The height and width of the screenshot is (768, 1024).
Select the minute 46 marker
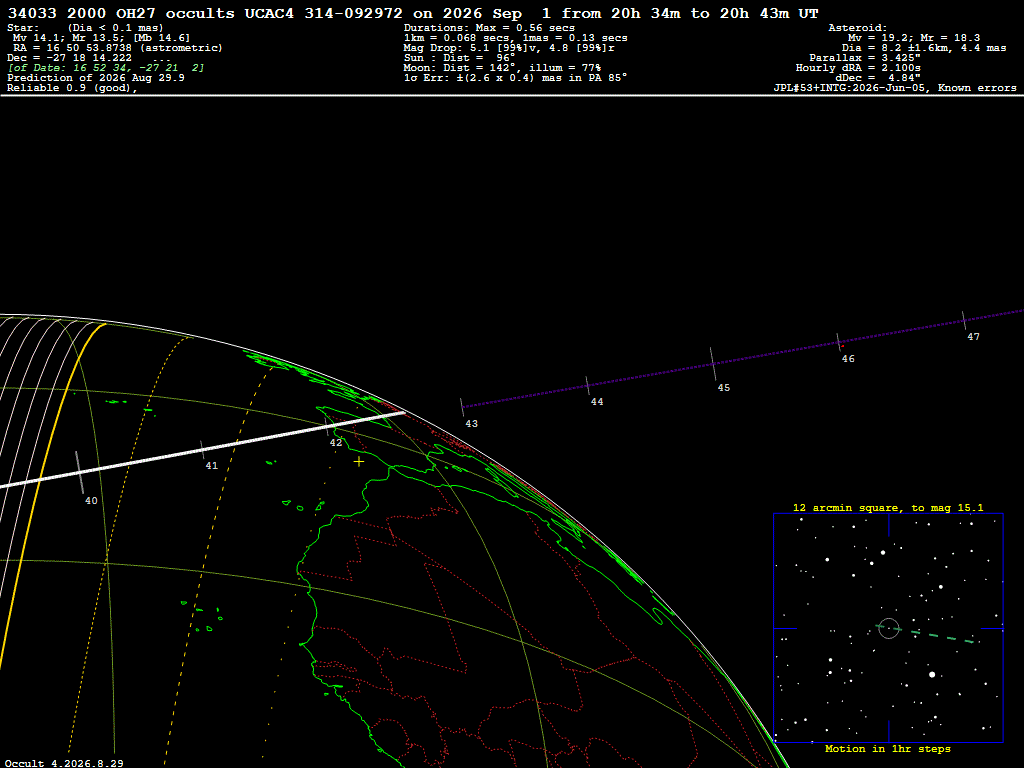(x=839, y=342)
